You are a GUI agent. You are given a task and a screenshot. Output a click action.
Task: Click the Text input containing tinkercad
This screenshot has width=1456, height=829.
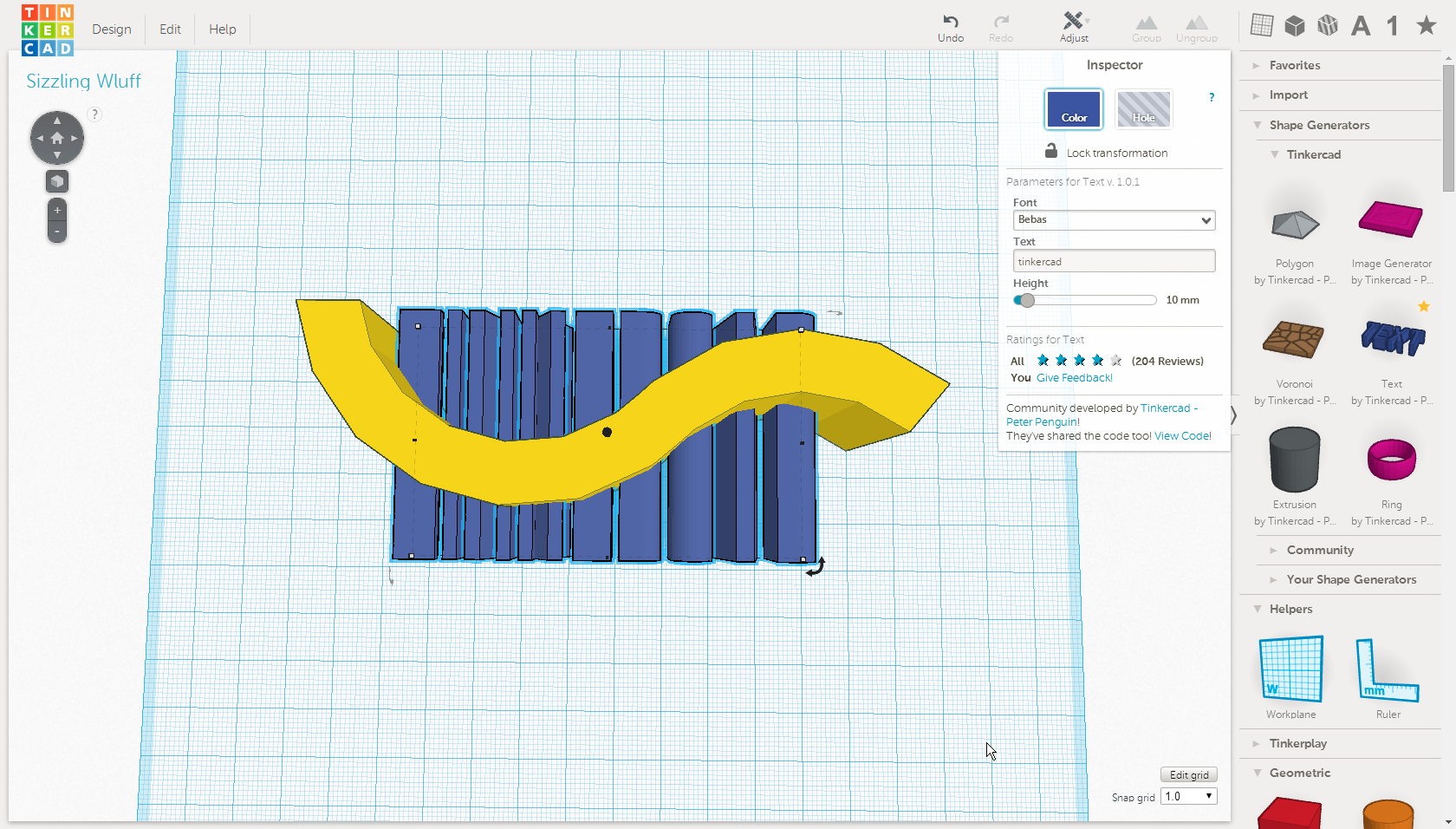pos(1114,260)
